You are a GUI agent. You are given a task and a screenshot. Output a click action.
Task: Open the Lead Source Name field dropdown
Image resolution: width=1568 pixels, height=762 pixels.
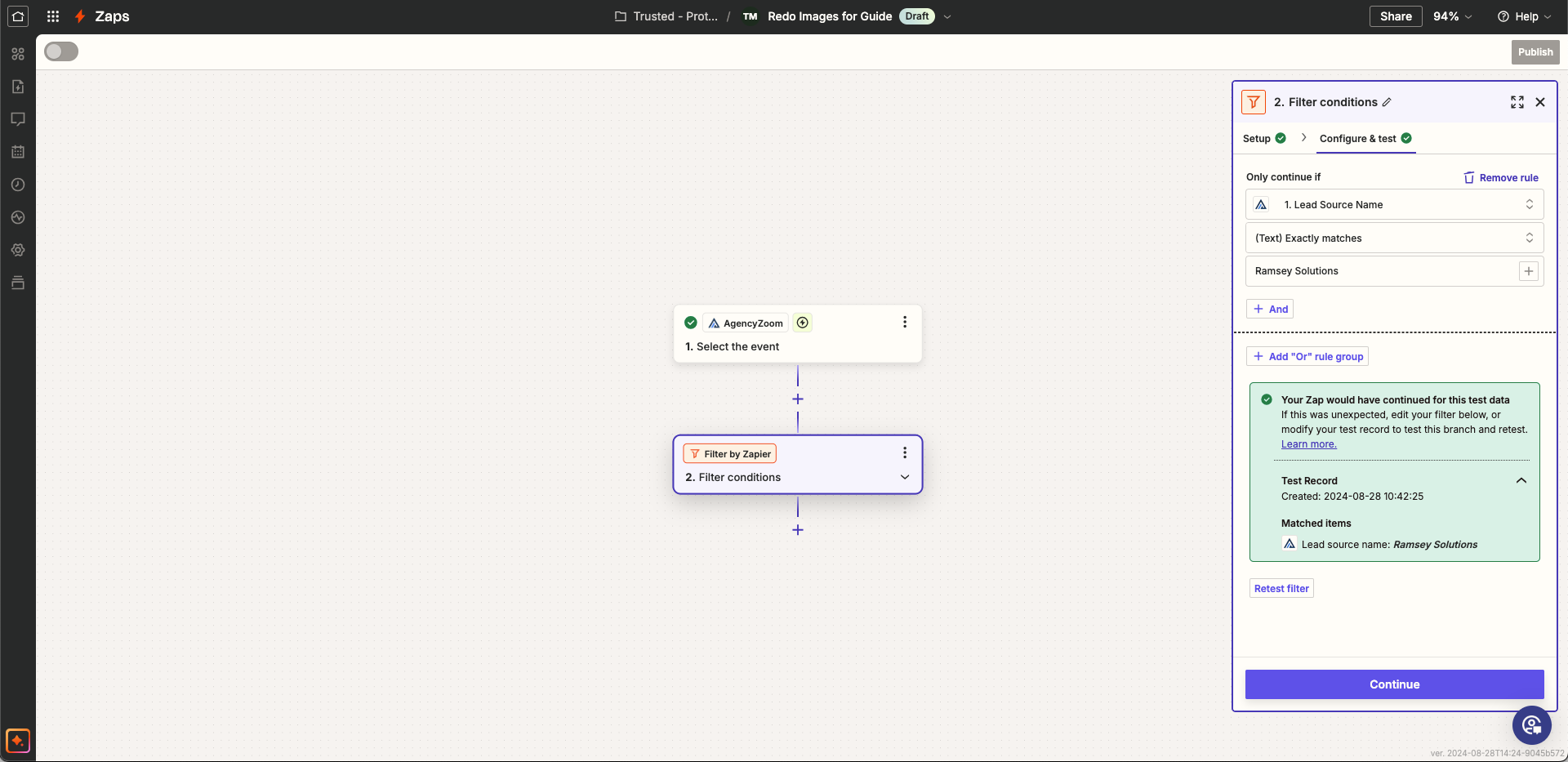coord(1394,205)
